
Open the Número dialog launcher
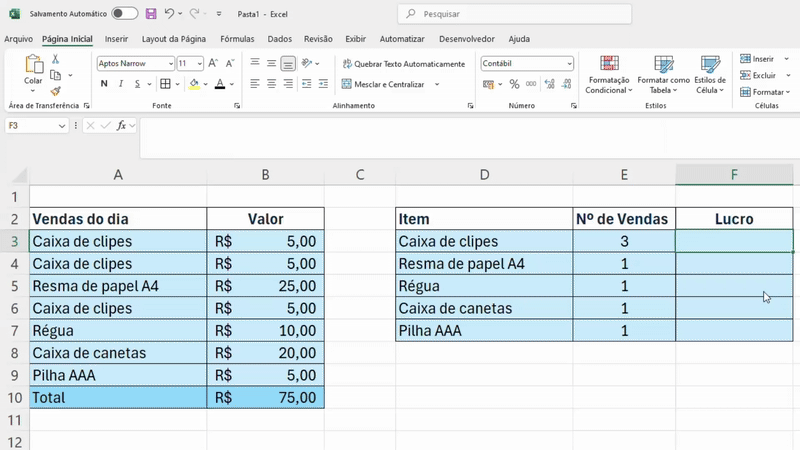click(x=573, y=106)
